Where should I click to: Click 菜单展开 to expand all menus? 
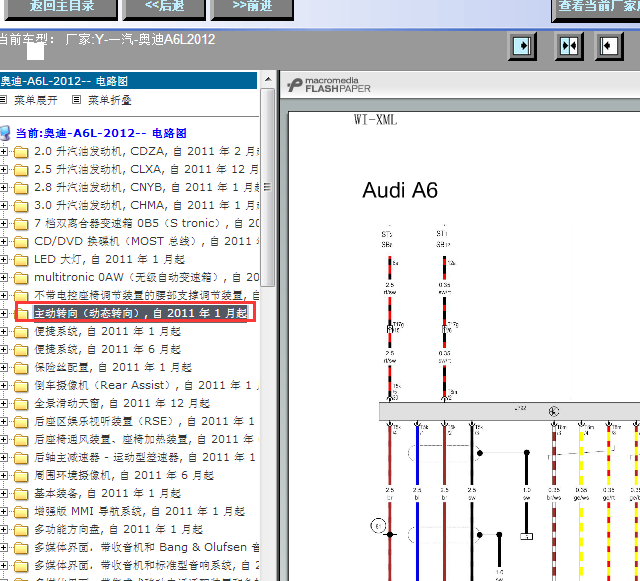pos(36,100)
